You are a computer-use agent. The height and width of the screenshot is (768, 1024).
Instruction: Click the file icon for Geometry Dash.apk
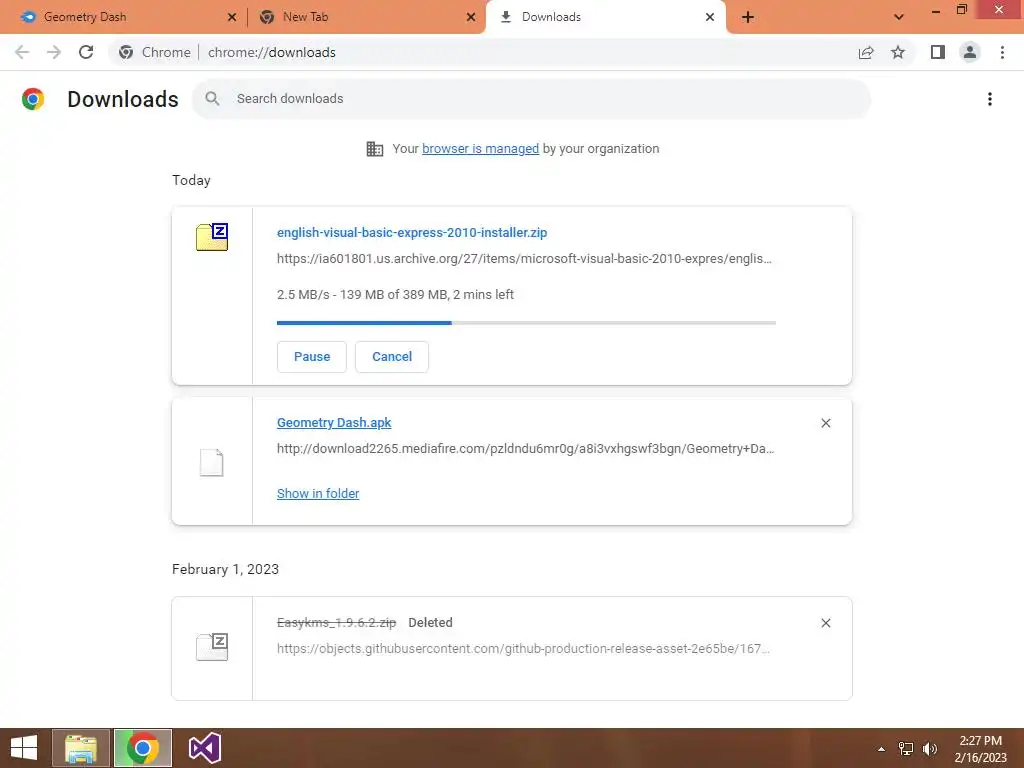pyautogui.click(x=212, y=462)
